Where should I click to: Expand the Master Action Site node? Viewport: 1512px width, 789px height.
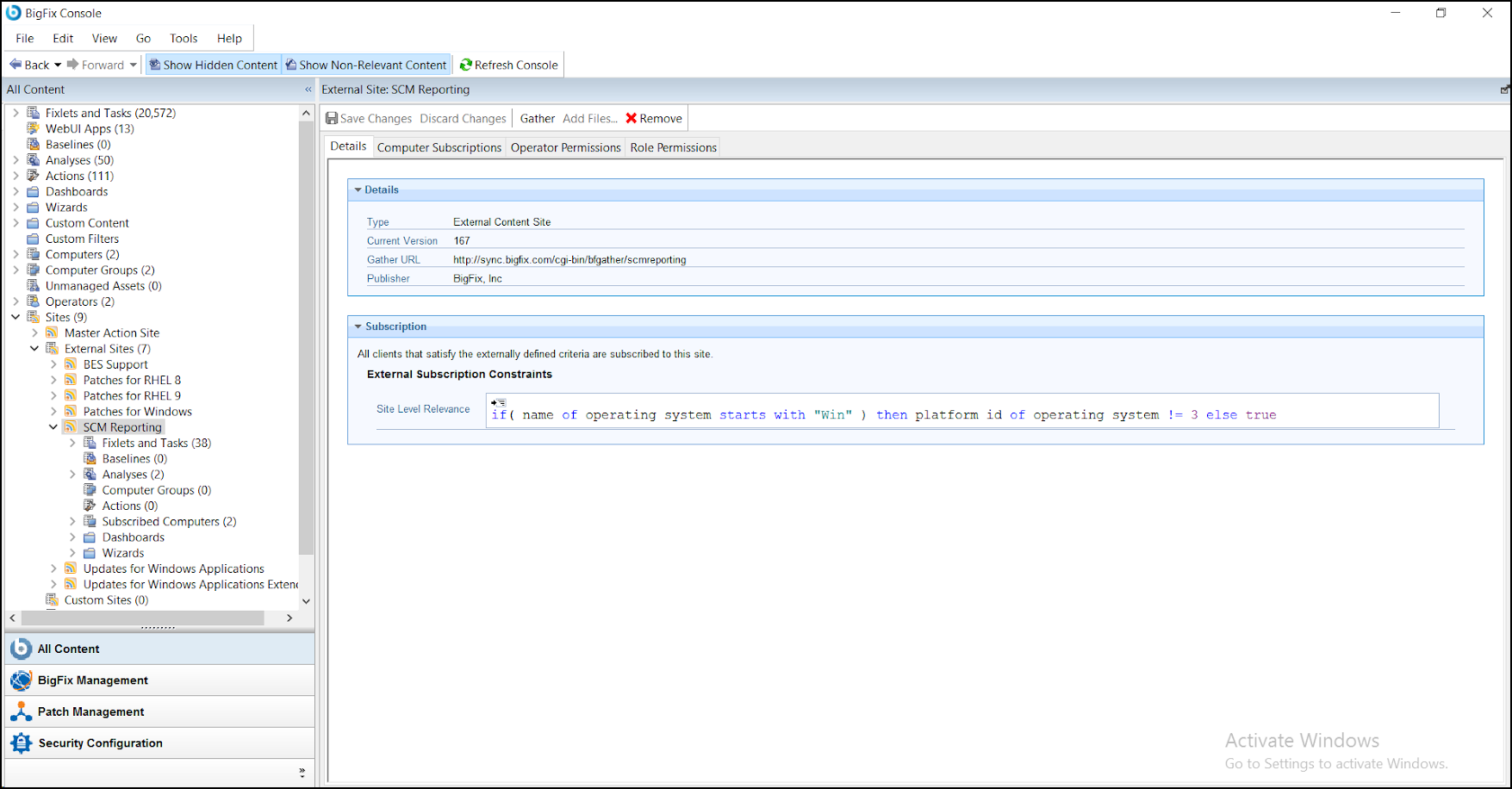point(35,332)
